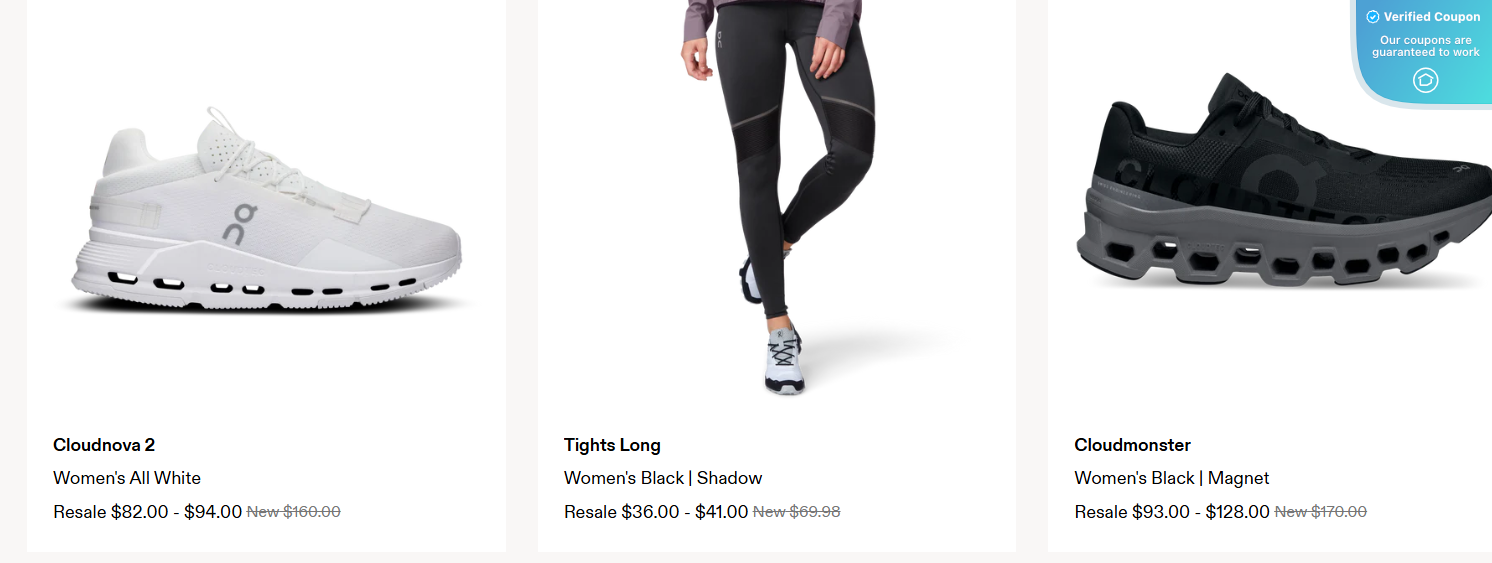Click Resale $36.00 - $41.00 price
This screenshot has height=563, width=1492.
point(656,512)
